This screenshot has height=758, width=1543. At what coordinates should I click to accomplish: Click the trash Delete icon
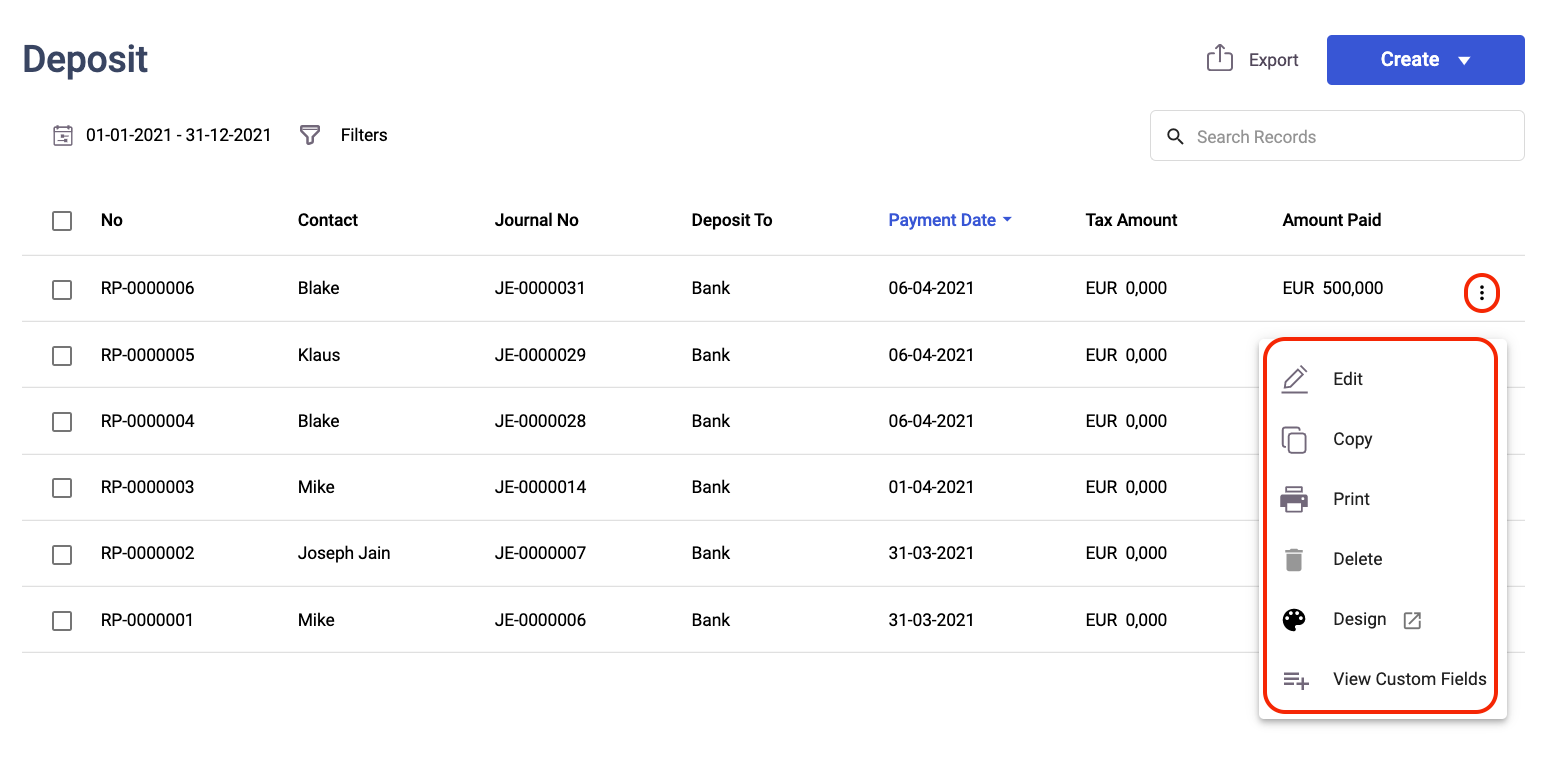(1294, 559)
